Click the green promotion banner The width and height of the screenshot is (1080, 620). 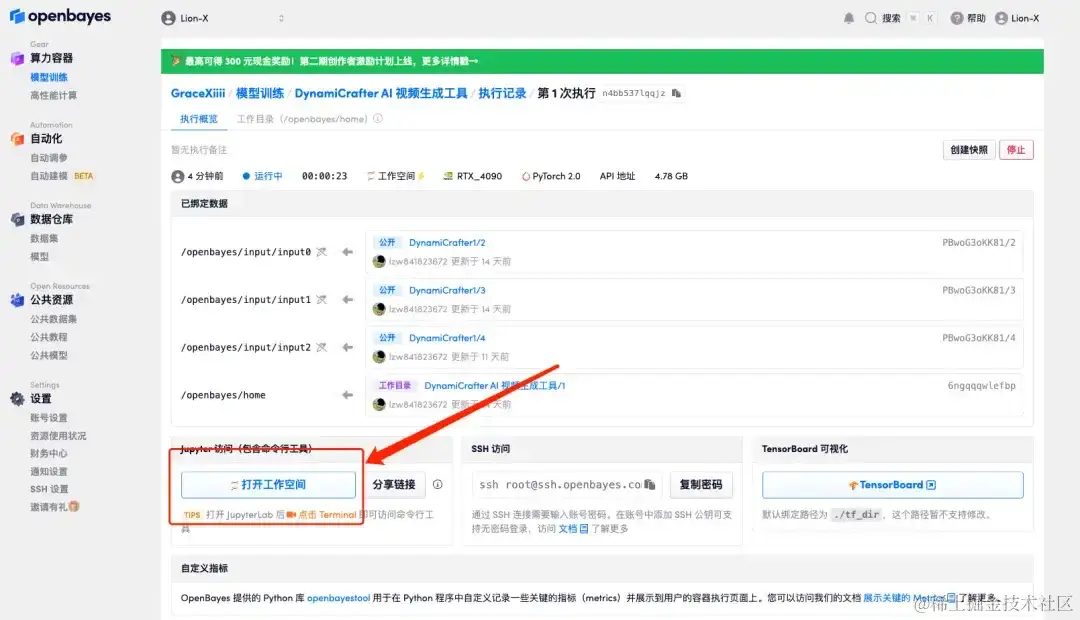(602, 61)
